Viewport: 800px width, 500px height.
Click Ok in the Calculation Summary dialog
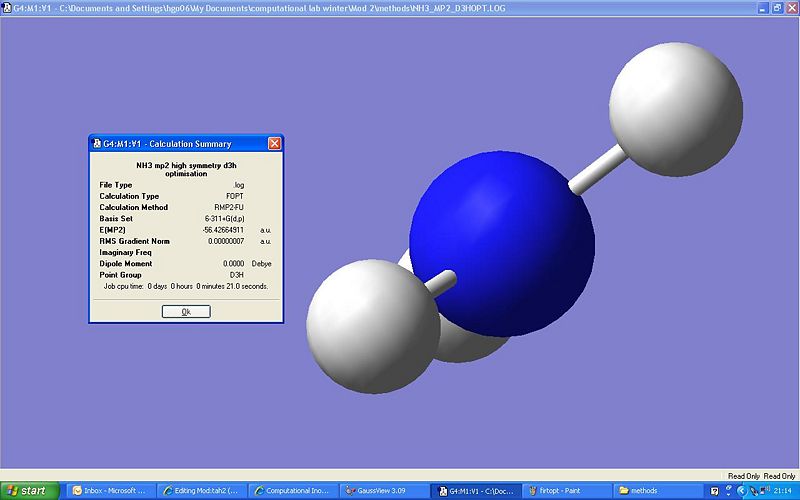tap(186, 311)
